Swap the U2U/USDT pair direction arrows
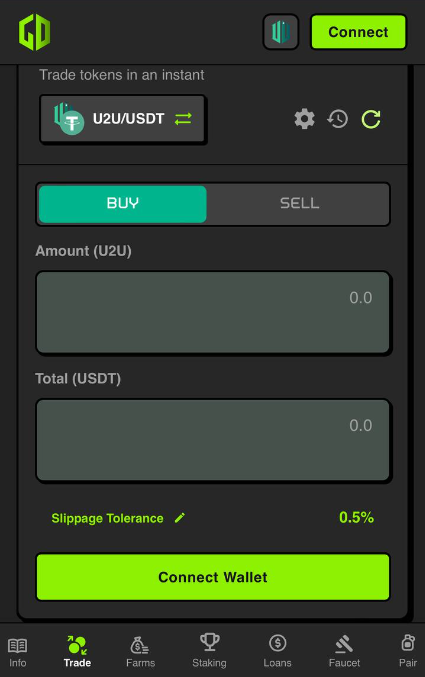Screen dimensions: 425x677 pyautogui.click(x=183, y=119)
